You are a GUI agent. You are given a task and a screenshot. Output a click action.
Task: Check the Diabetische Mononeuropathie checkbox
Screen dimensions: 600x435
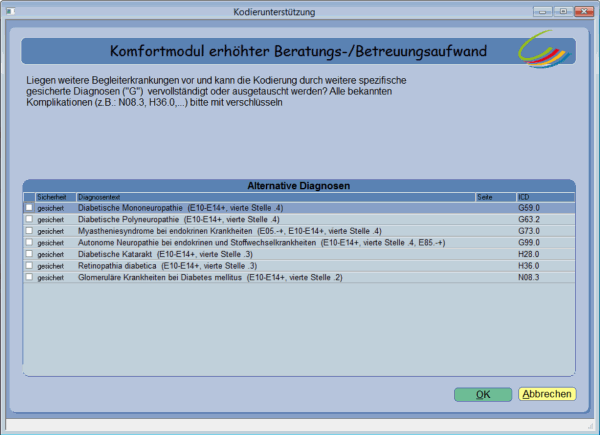(29, 207)
